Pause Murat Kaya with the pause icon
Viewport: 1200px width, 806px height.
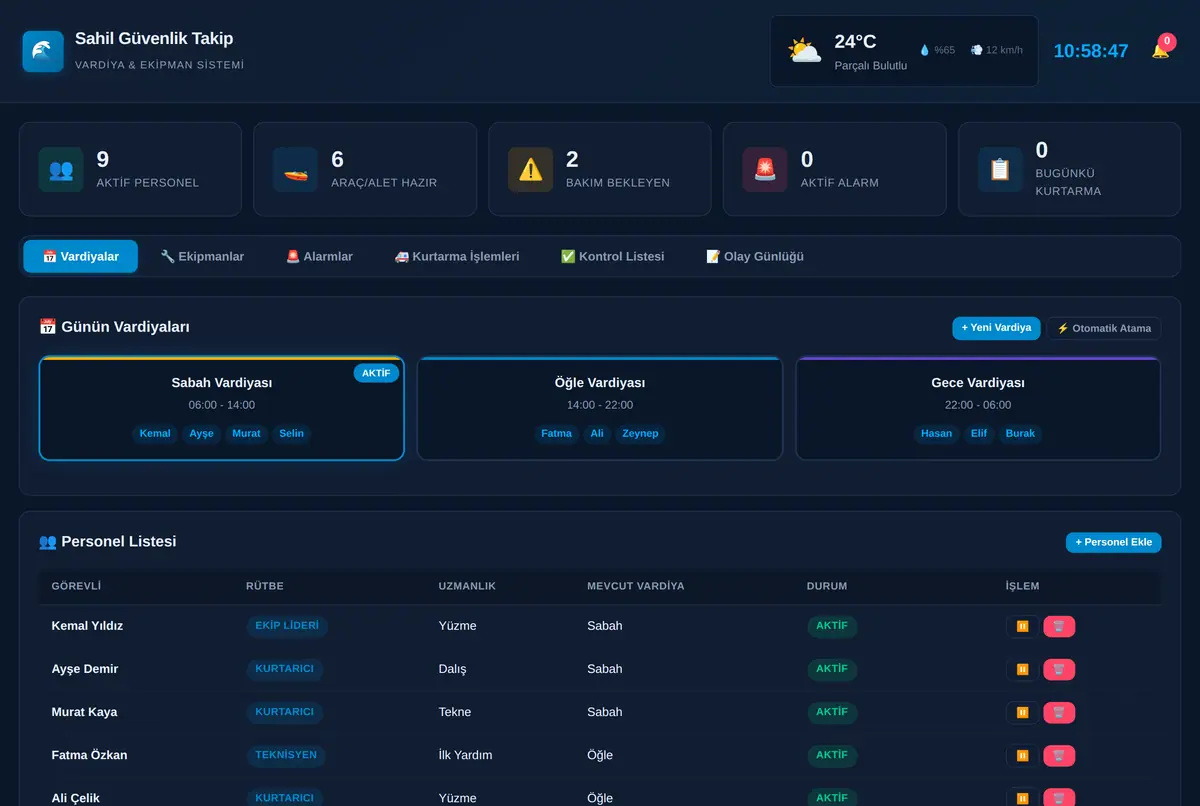pos(1022,713)
